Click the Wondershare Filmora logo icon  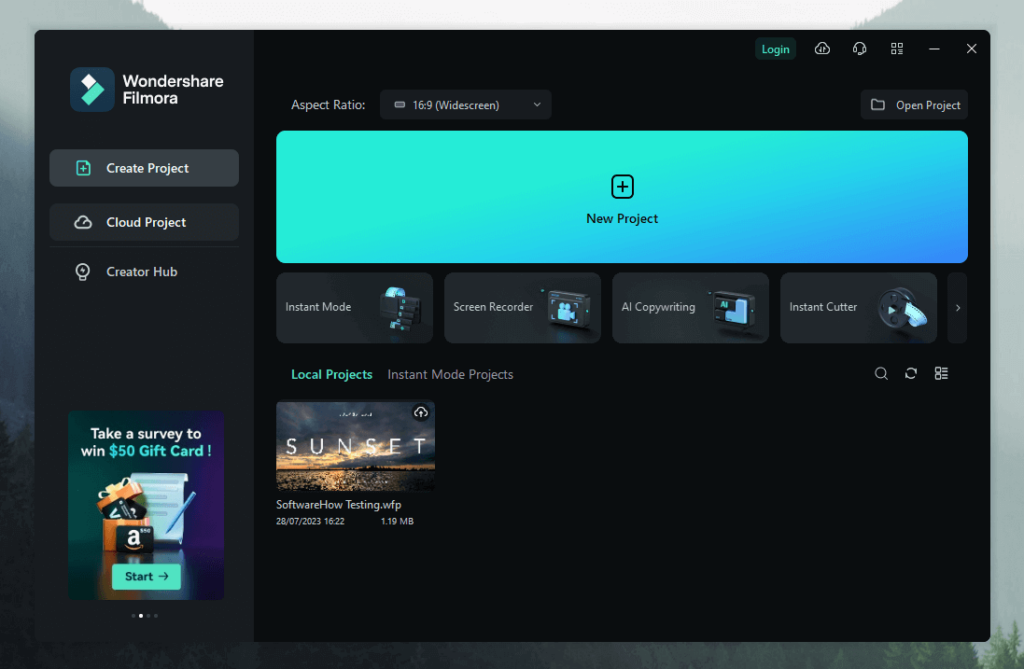pos(92,89)
